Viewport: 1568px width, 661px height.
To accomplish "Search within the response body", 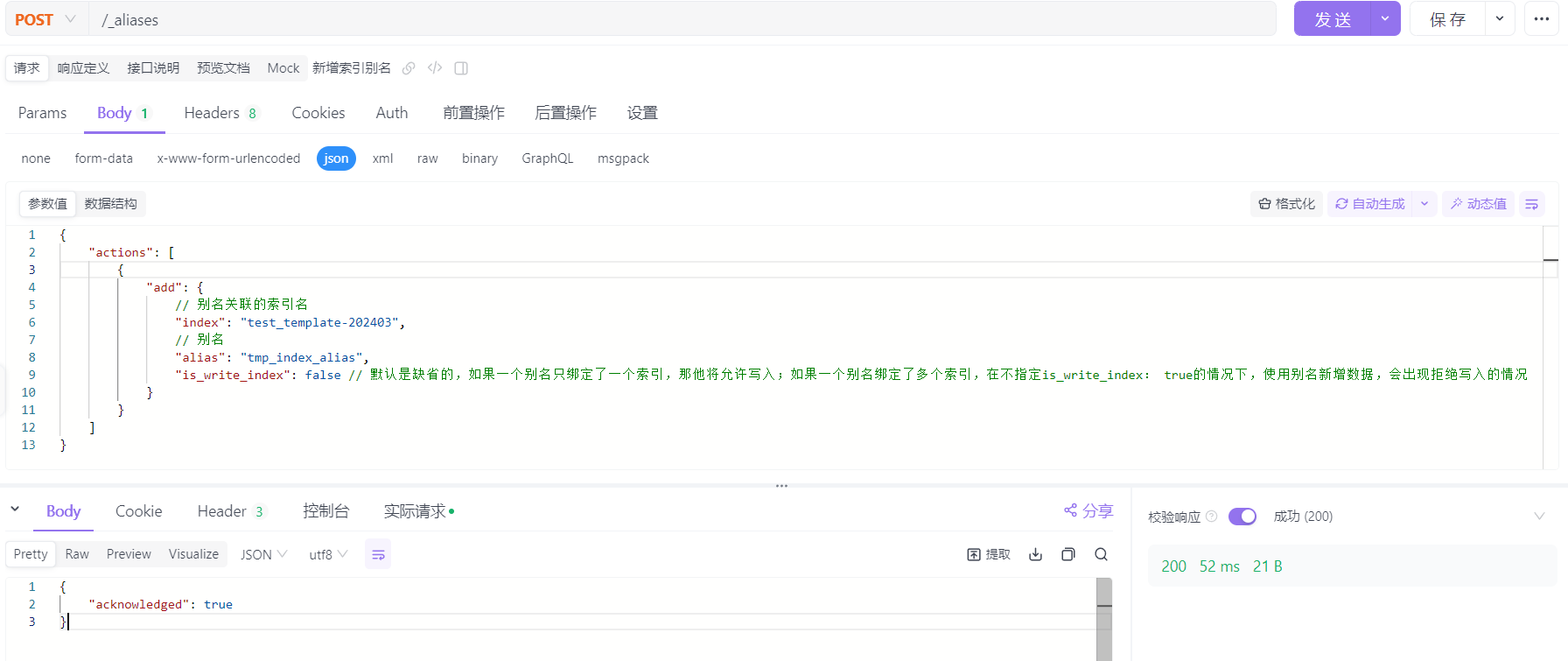I will click(x=1102, y=554).
